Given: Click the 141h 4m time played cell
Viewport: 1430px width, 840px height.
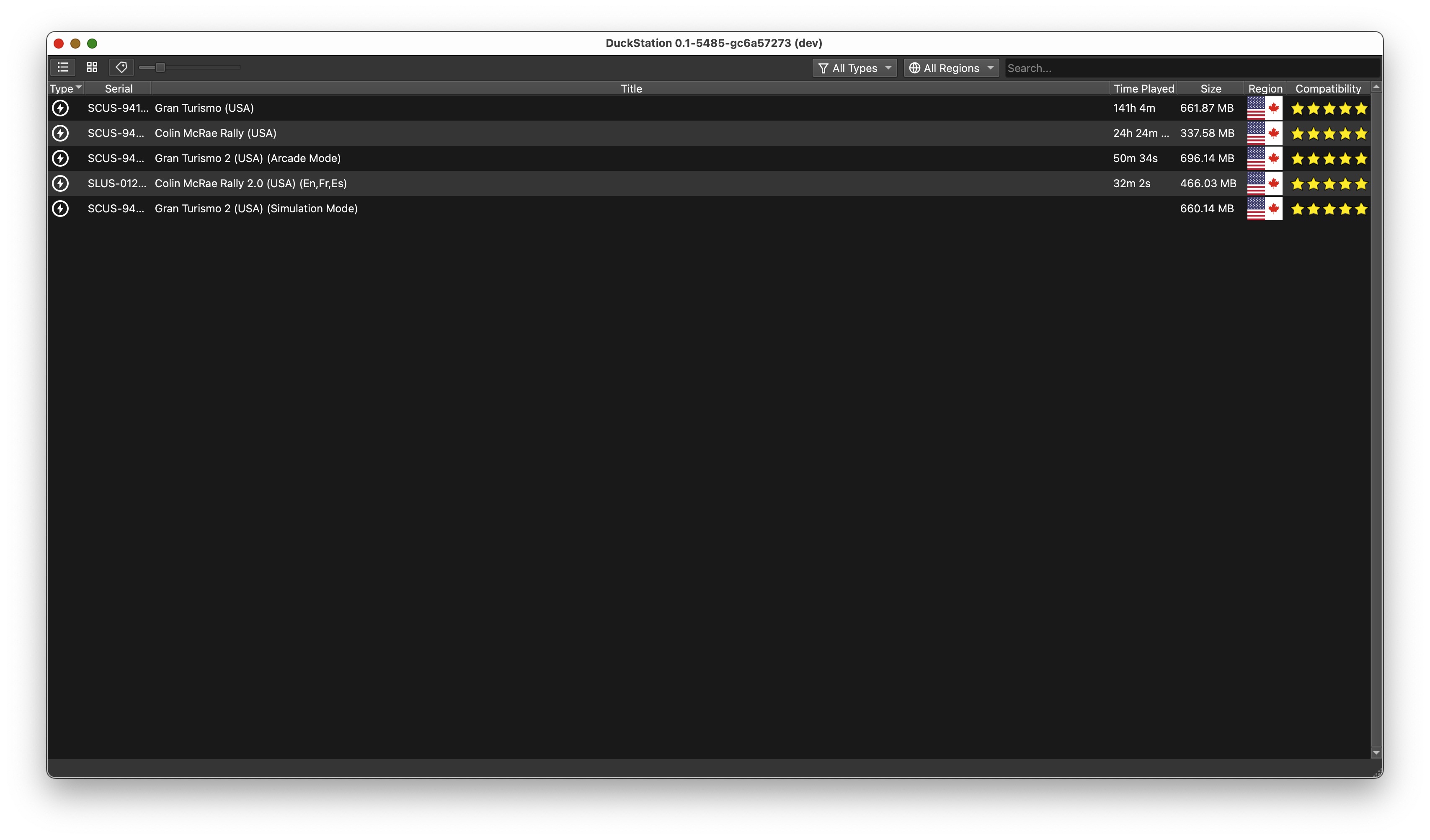Looking at the screenshot, I should 1134,108.
